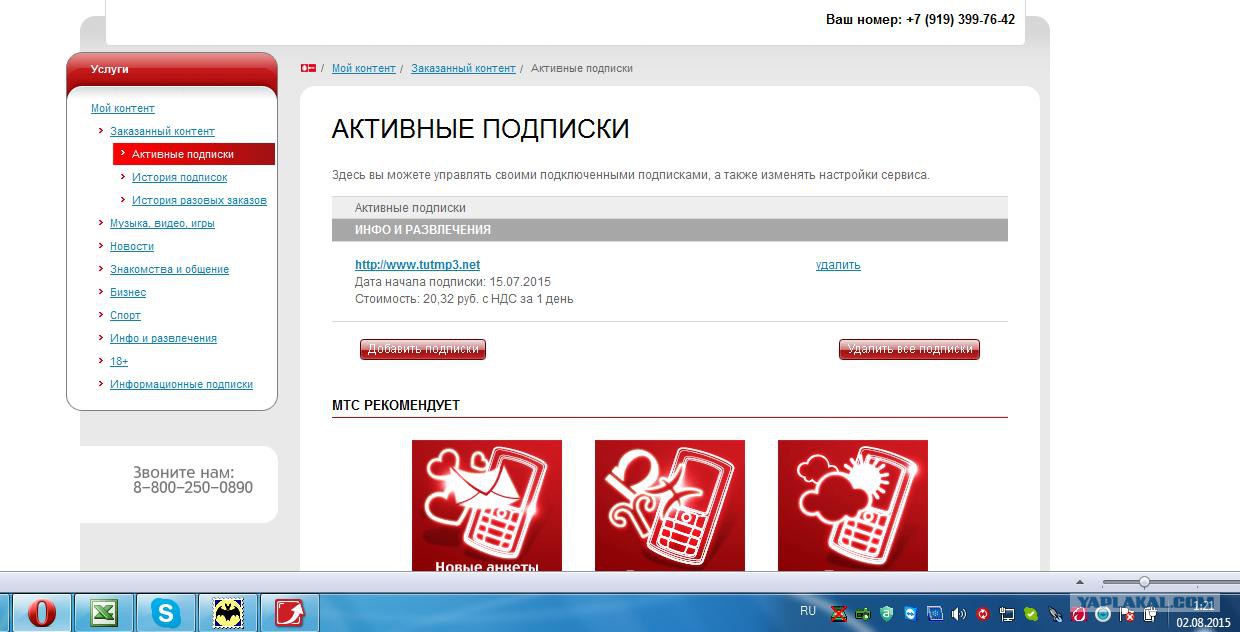The width and height of the screenshot is (1240, 632).
Task: Open the red arrow app in taskbar
Action: [290, 612]
